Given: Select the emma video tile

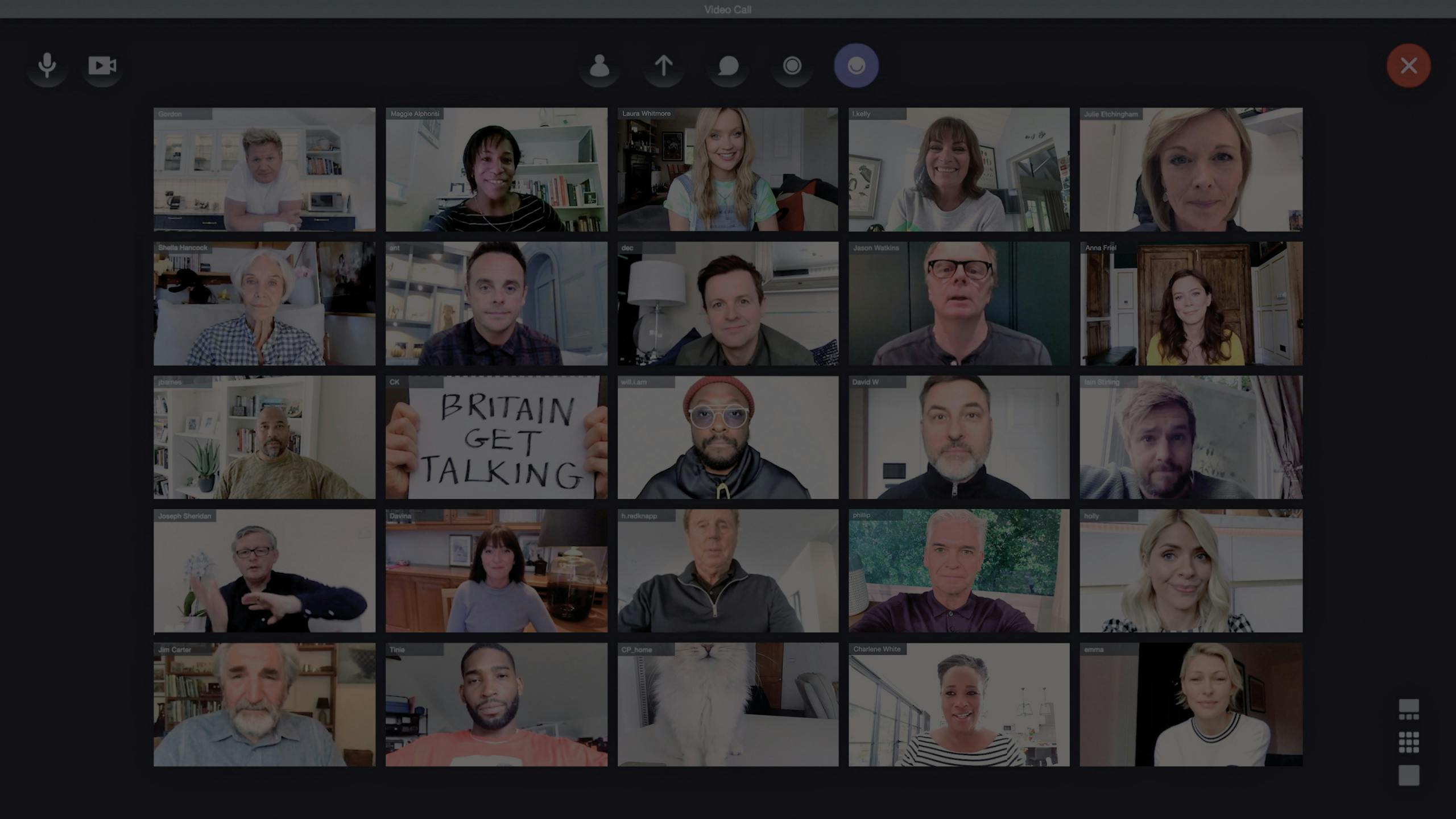Looking at the screenshot, I should [1191, 704].
